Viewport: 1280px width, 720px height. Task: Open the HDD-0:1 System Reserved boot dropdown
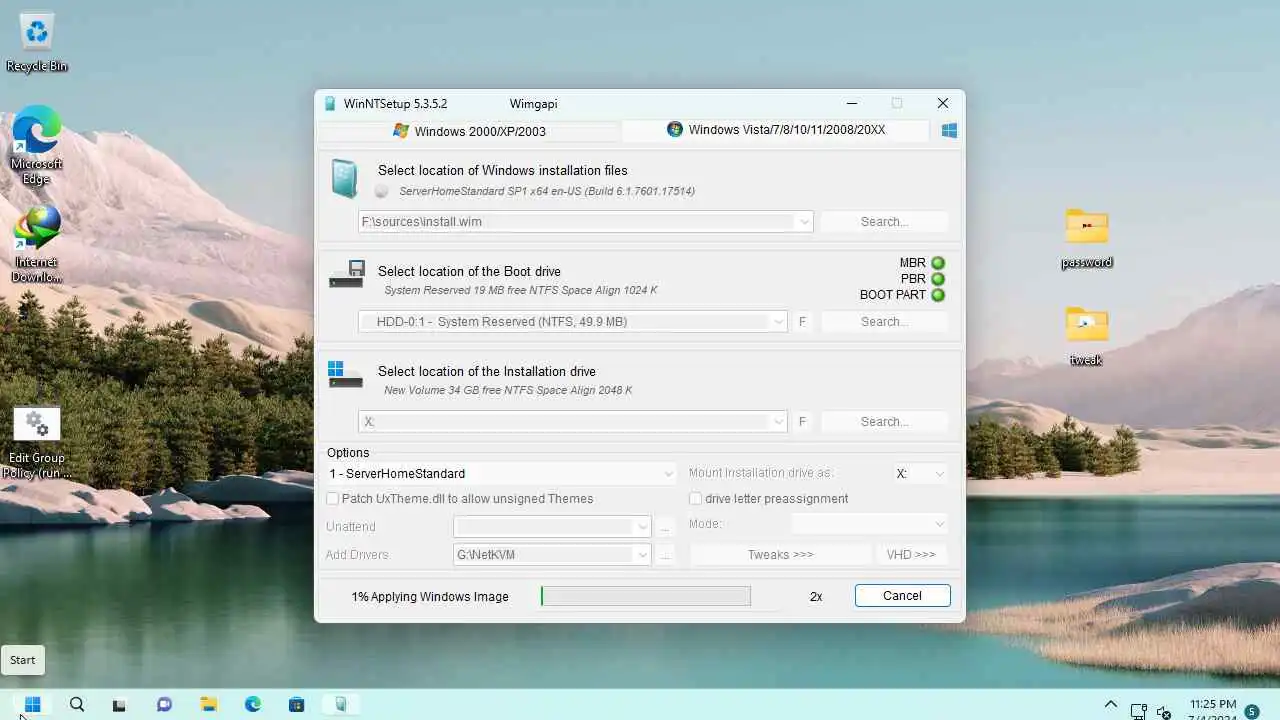(778, 322)
